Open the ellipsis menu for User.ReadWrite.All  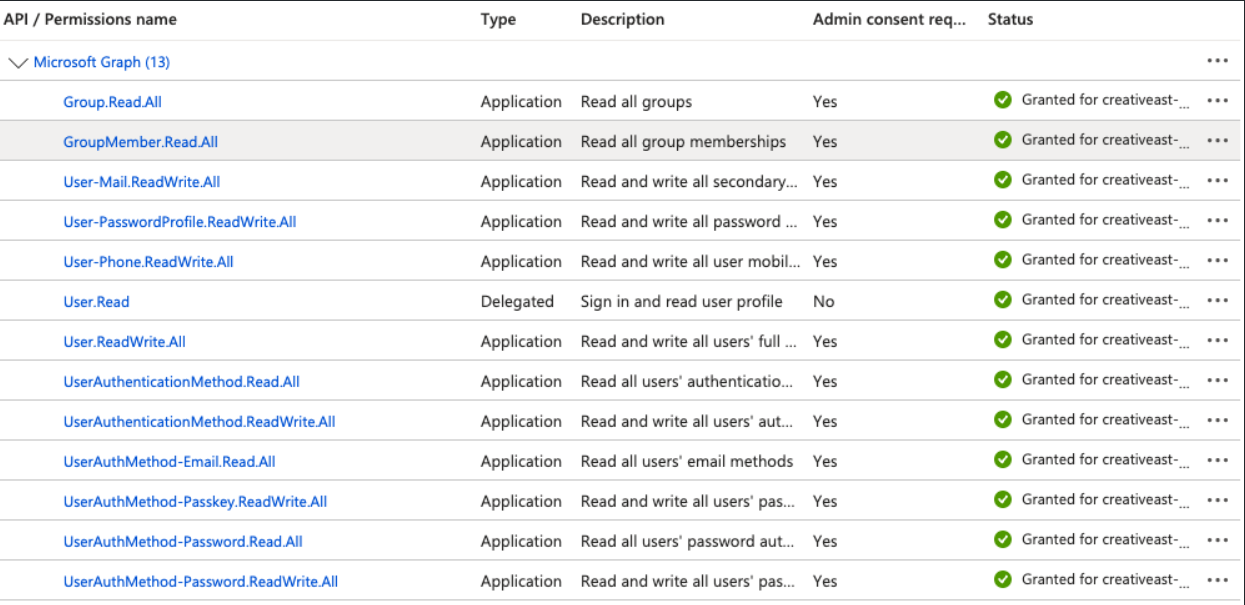[x=1216, y=341]
